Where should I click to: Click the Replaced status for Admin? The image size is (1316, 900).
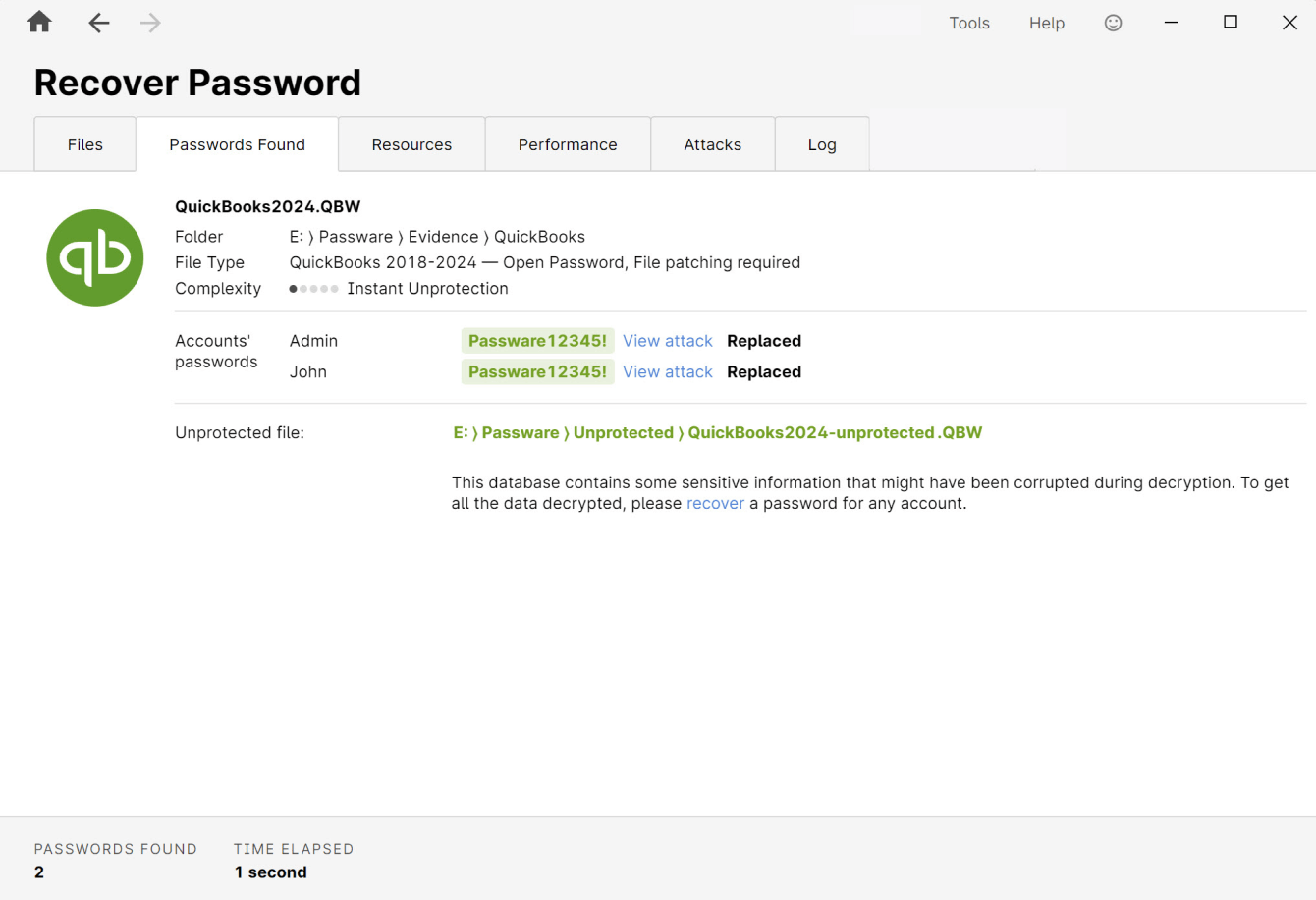(764, 341)
